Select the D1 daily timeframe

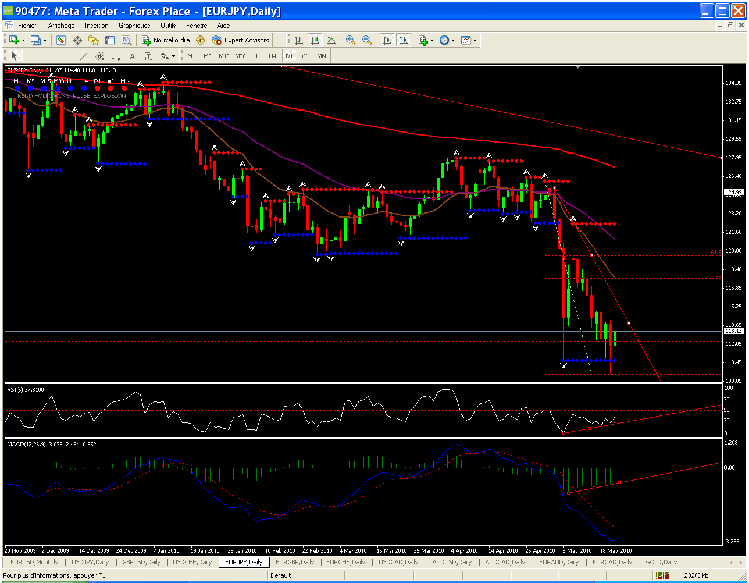click(x=289, y=56)
